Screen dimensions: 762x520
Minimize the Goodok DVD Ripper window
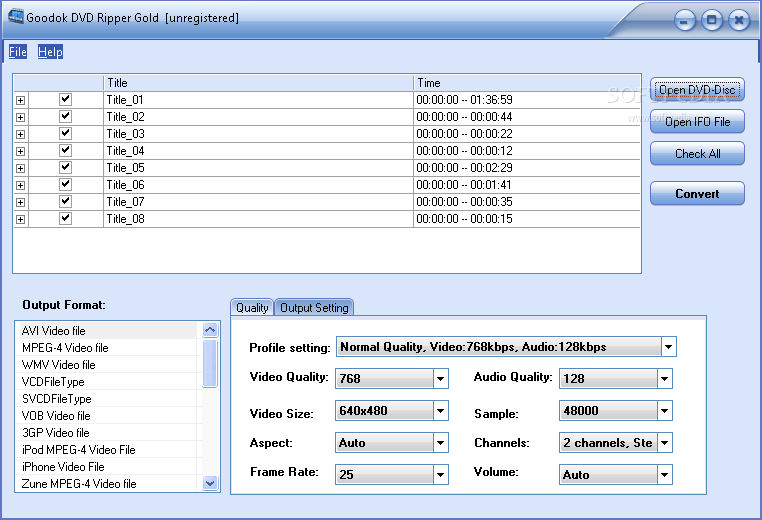pyautogui.click(x=684, y=21)
